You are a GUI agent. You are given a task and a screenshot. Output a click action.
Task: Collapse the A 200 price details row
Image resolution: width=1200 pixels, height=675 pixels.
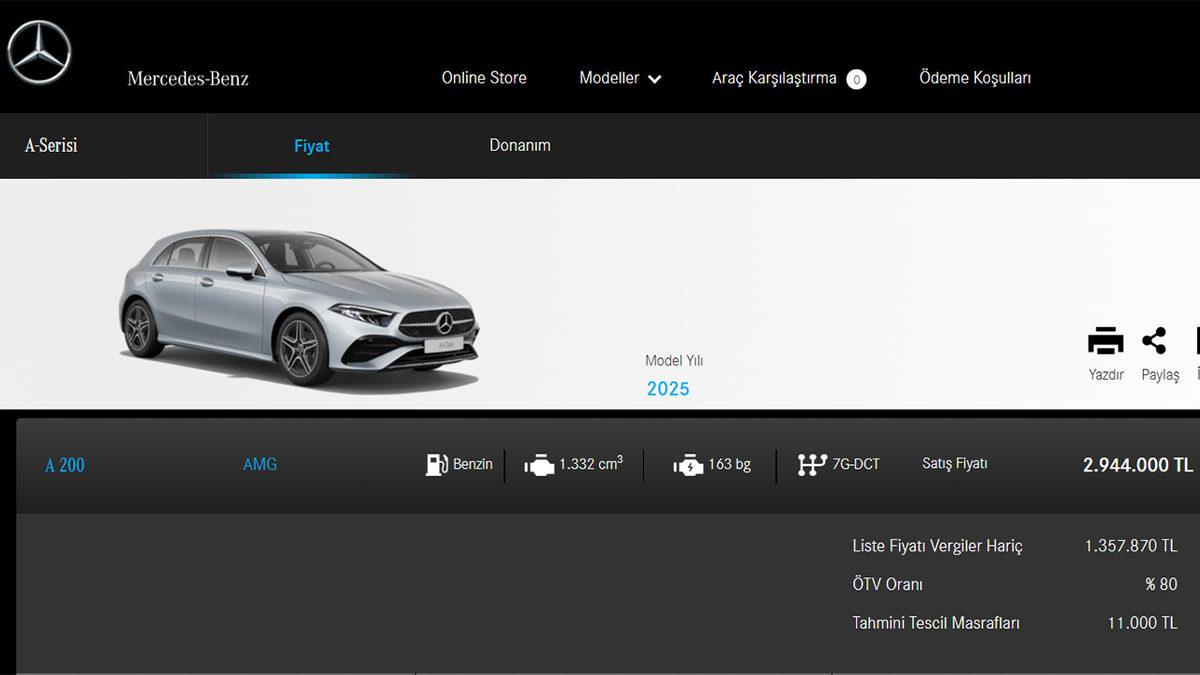pos(65,465)
